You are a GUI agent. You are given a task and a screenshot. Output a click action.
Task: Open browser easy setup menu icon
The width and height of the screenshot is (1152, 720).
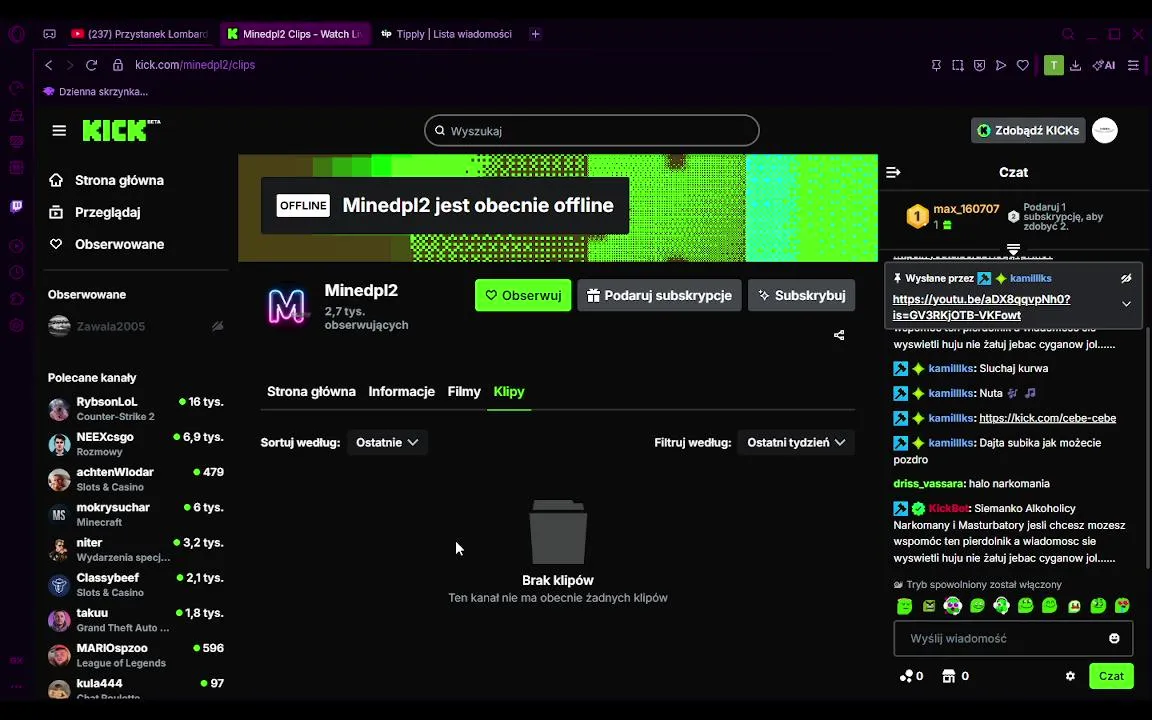click(x=1134, y=65)
